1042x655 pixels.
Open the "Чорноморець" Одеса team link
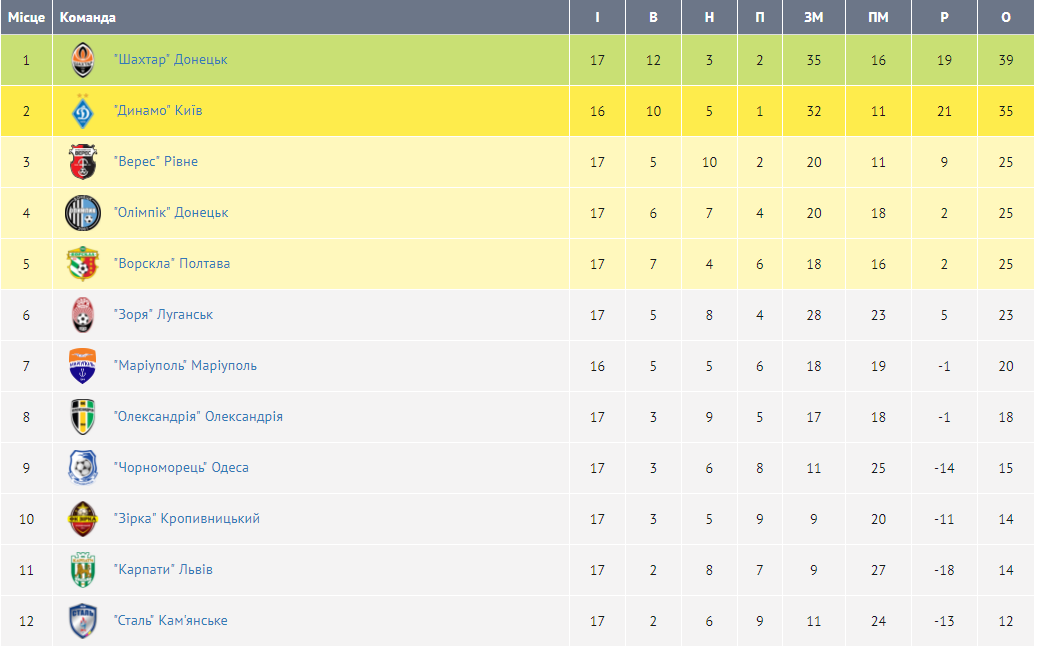(x=181, y=468)
